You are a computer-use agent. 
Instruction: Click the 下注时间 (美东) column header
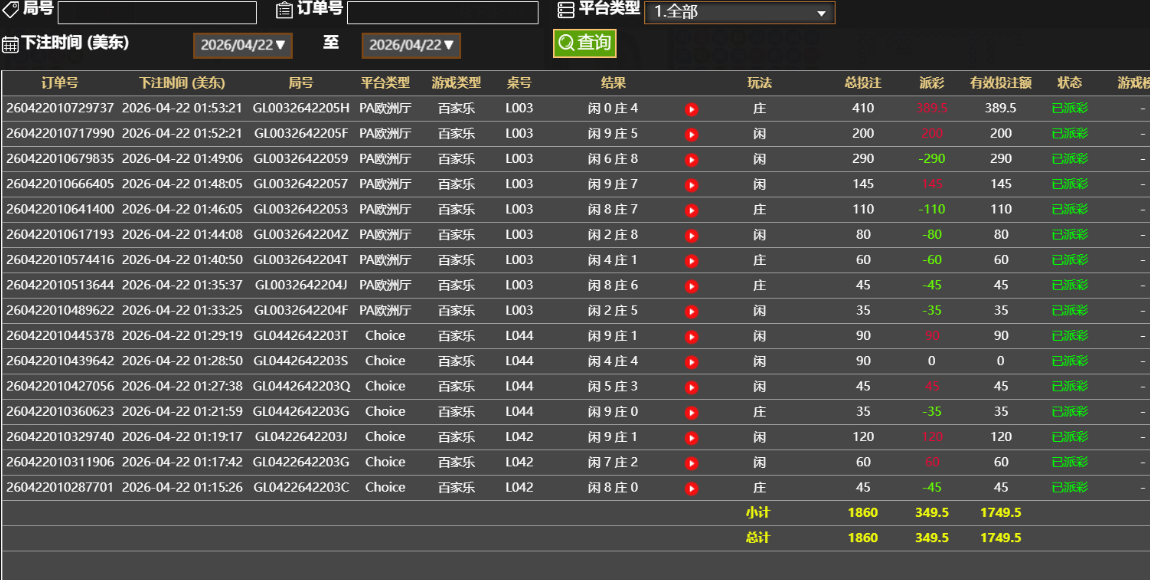coord(182,83)
